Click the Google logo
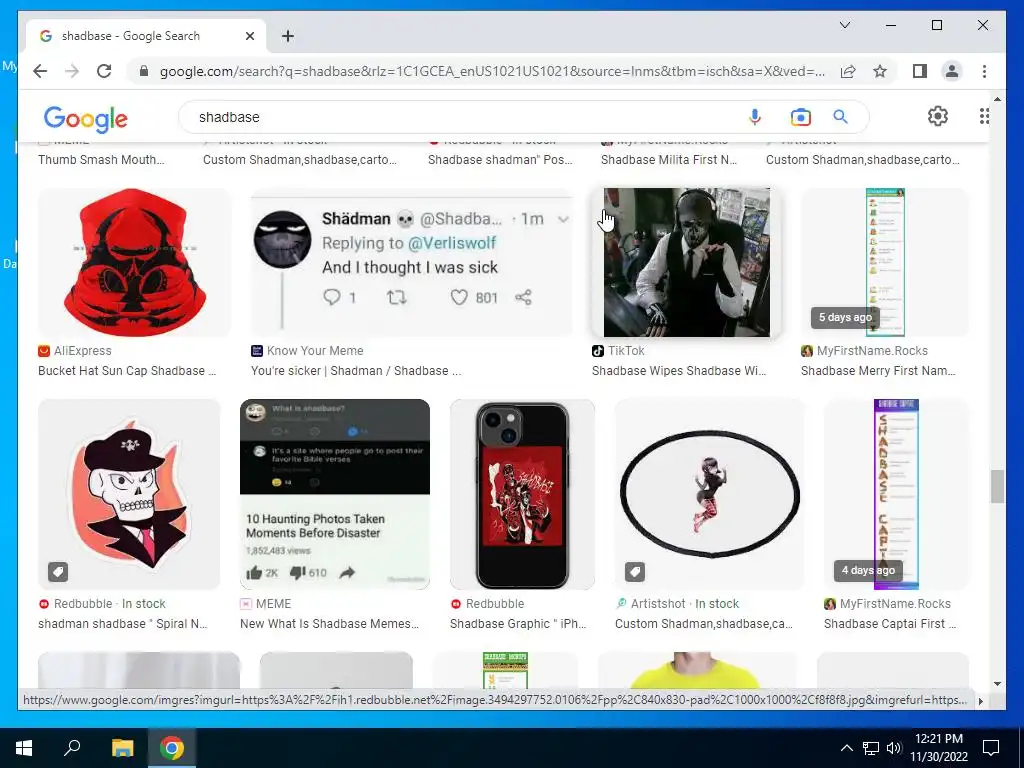1024x768 pixels. coord(86,118)
